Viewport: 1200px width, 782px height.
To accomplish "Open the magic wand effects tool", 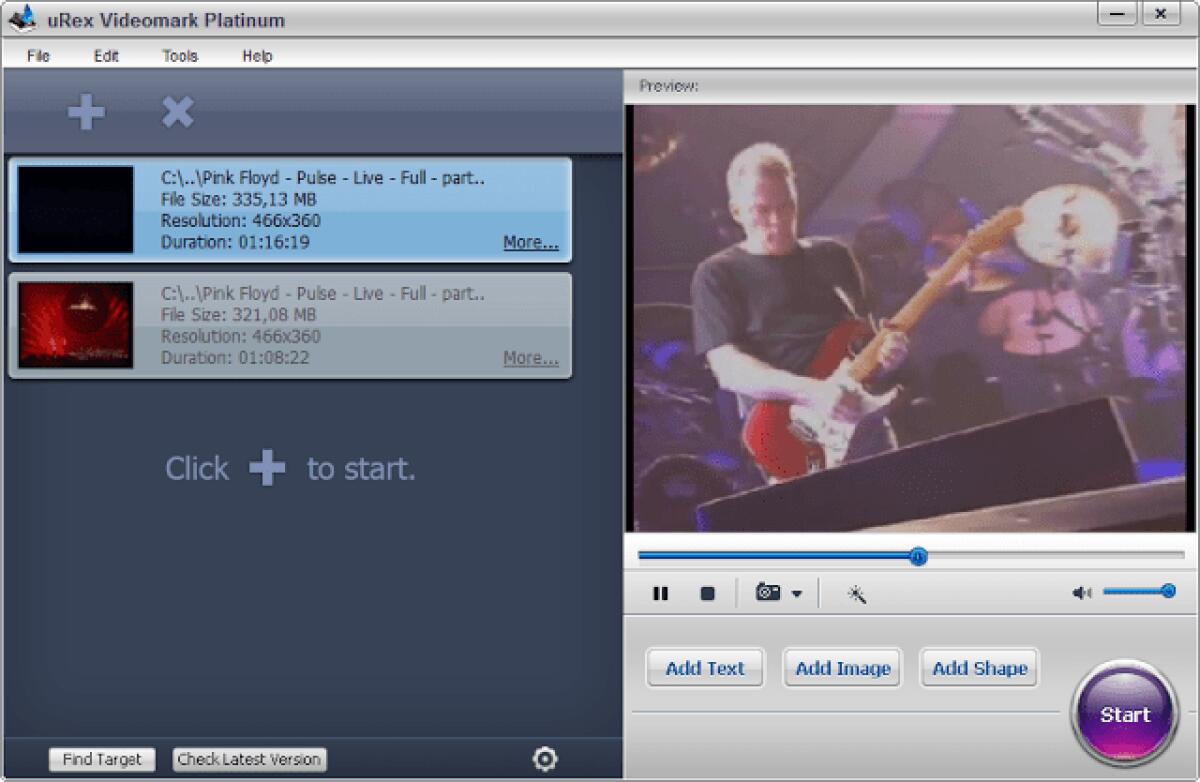I will pyautogui.click(x=855, y=593).
